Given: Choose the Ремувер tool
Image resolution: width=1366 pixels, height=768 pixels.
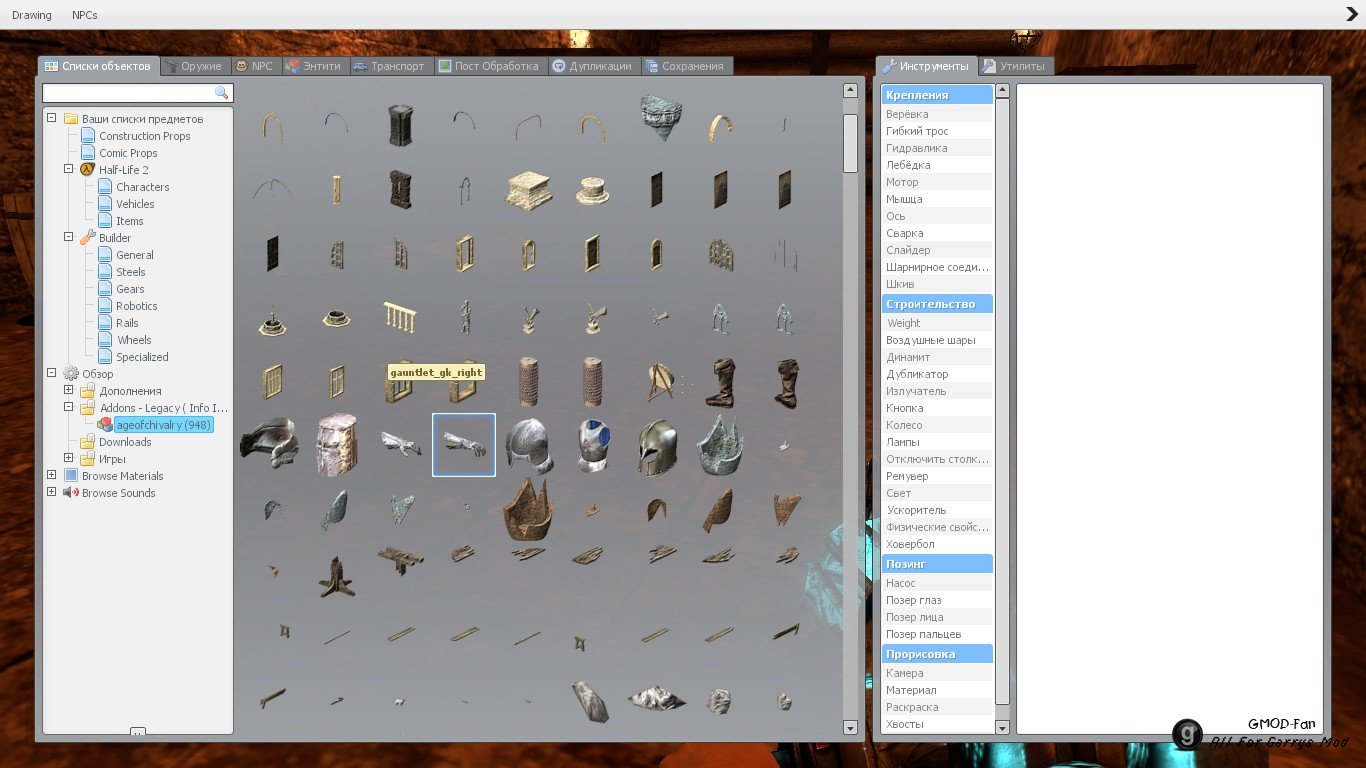Looking at the screenshot, I should click(907, 476).
